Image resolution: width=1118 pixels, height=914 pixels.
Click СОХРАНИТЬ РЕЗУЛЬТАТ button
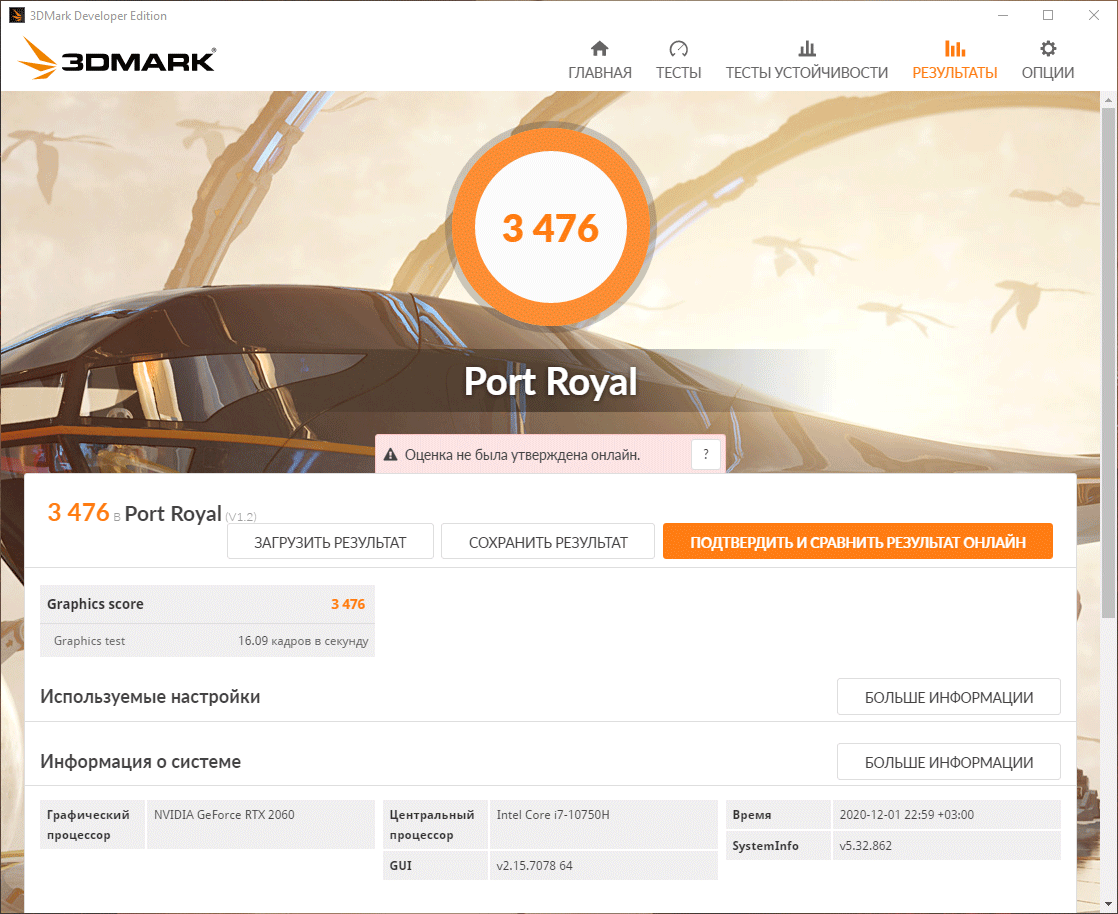[x=548, y=542]
